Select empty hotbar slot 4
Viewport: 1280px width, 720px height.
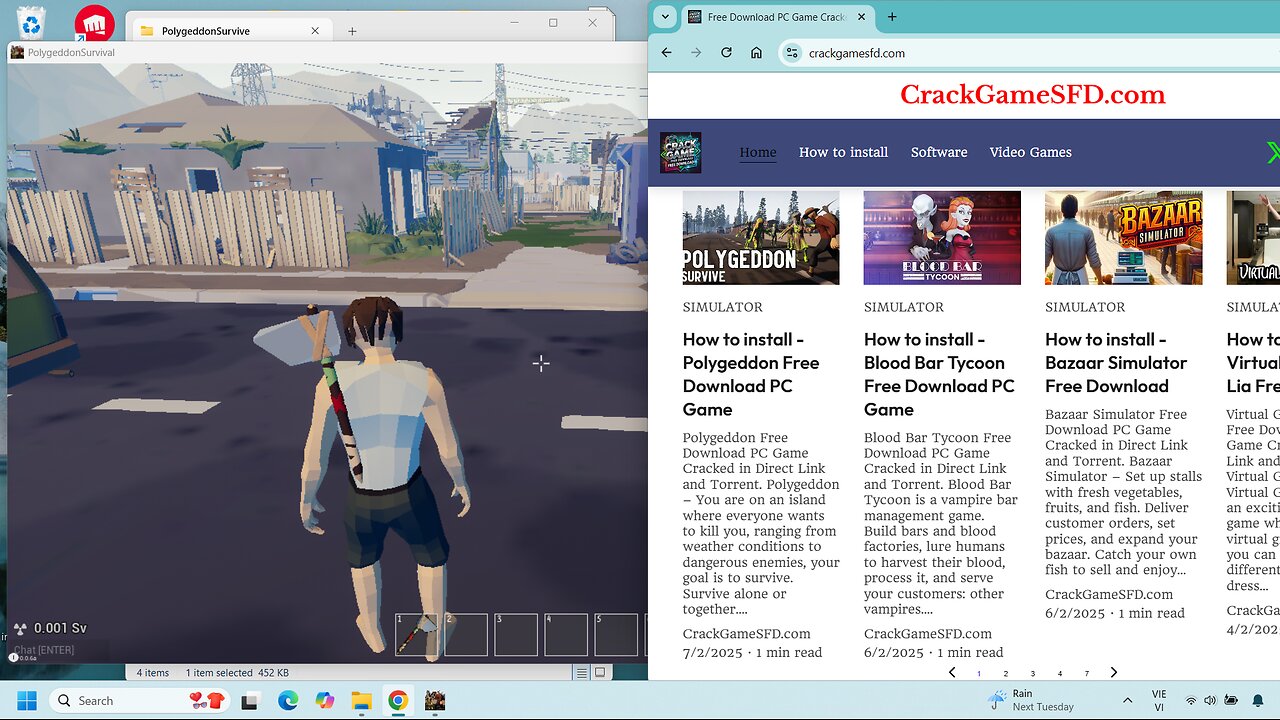click(566, 635)
